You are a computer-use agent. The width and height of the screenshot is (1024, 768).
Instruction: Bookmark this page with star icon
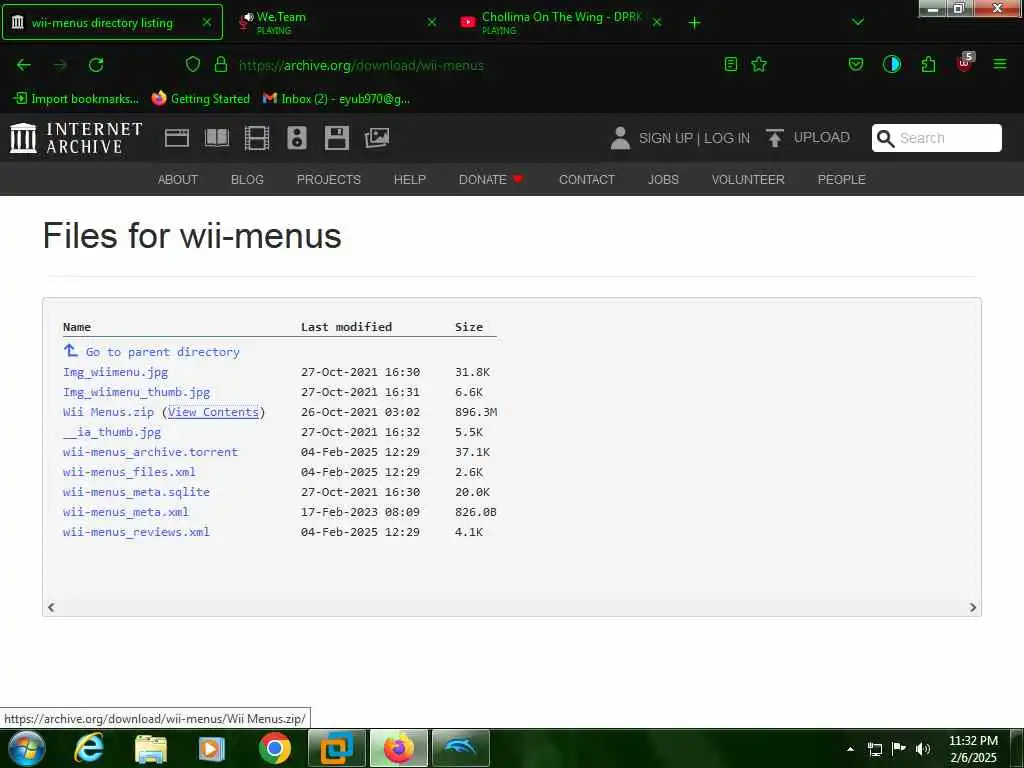point(759,64)
